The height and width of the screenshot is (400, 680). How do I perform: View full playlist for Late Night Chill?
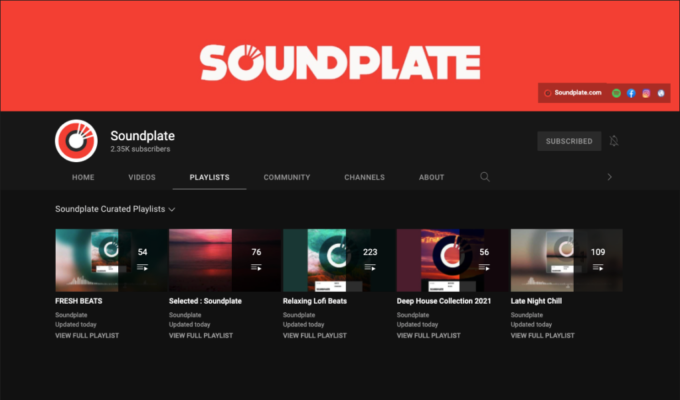543,336
